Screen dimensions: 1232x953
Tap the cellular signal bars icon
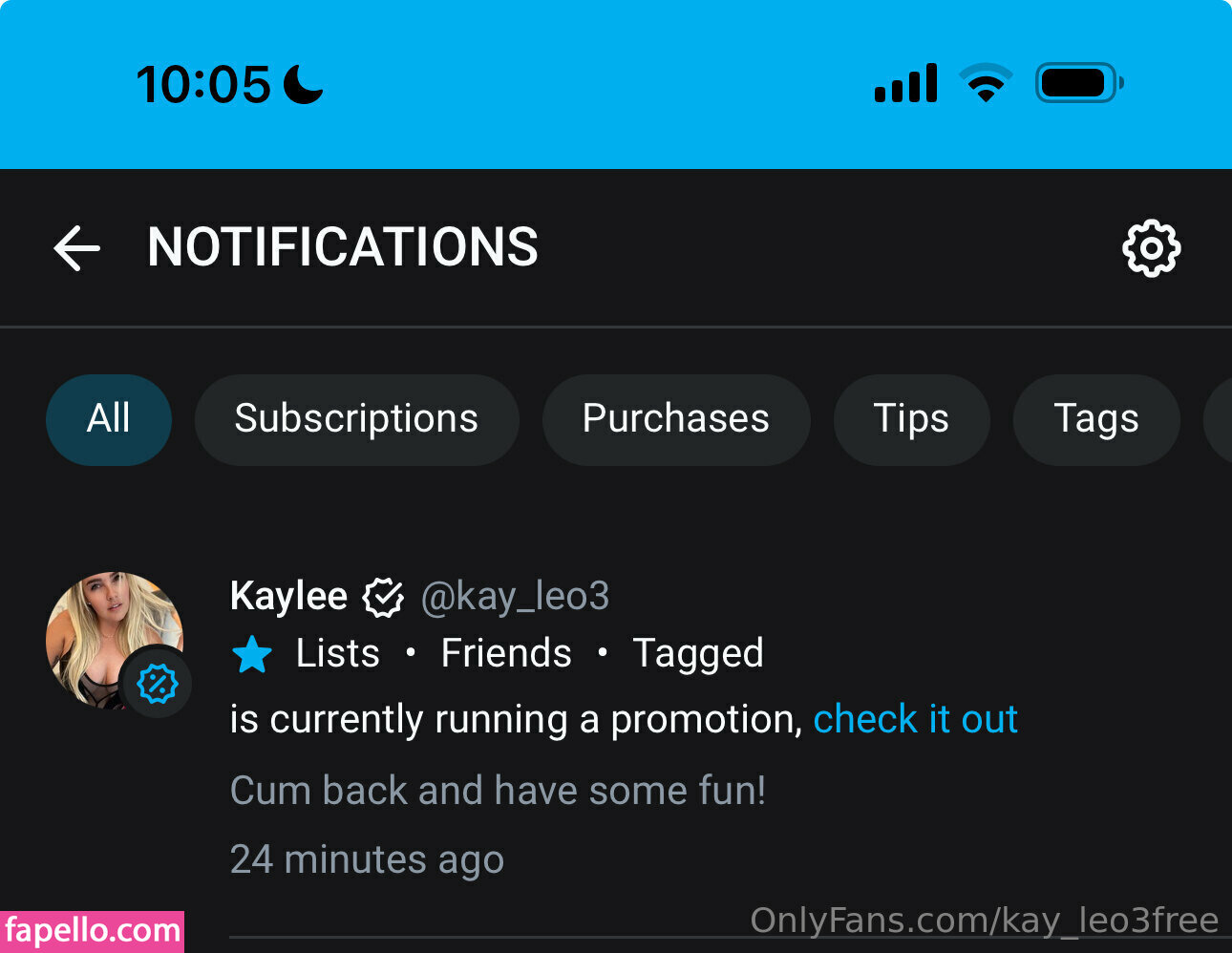(x=905, y=84)
